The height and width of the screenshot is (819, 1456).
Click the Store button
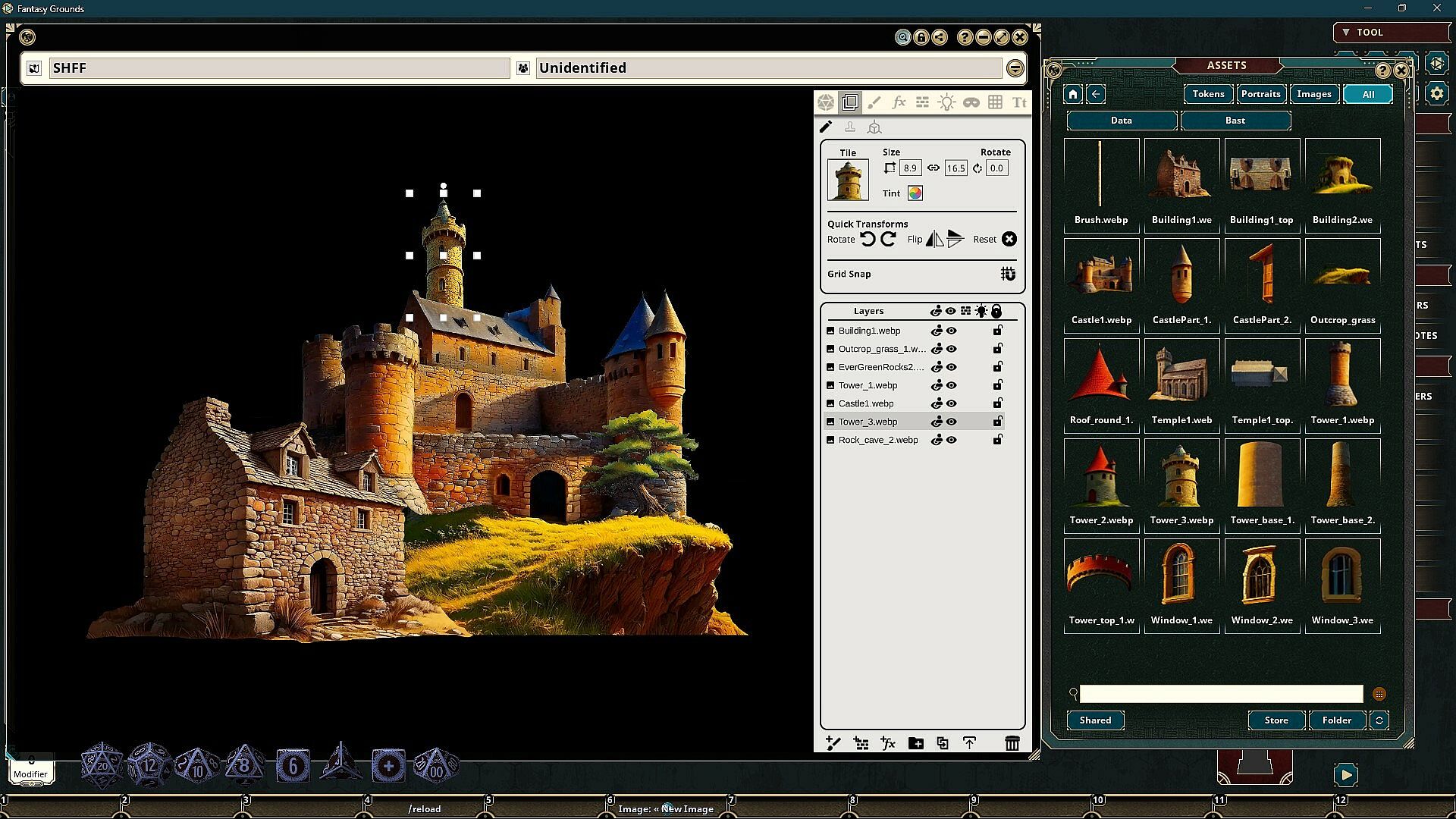(x=1276, y=720)
